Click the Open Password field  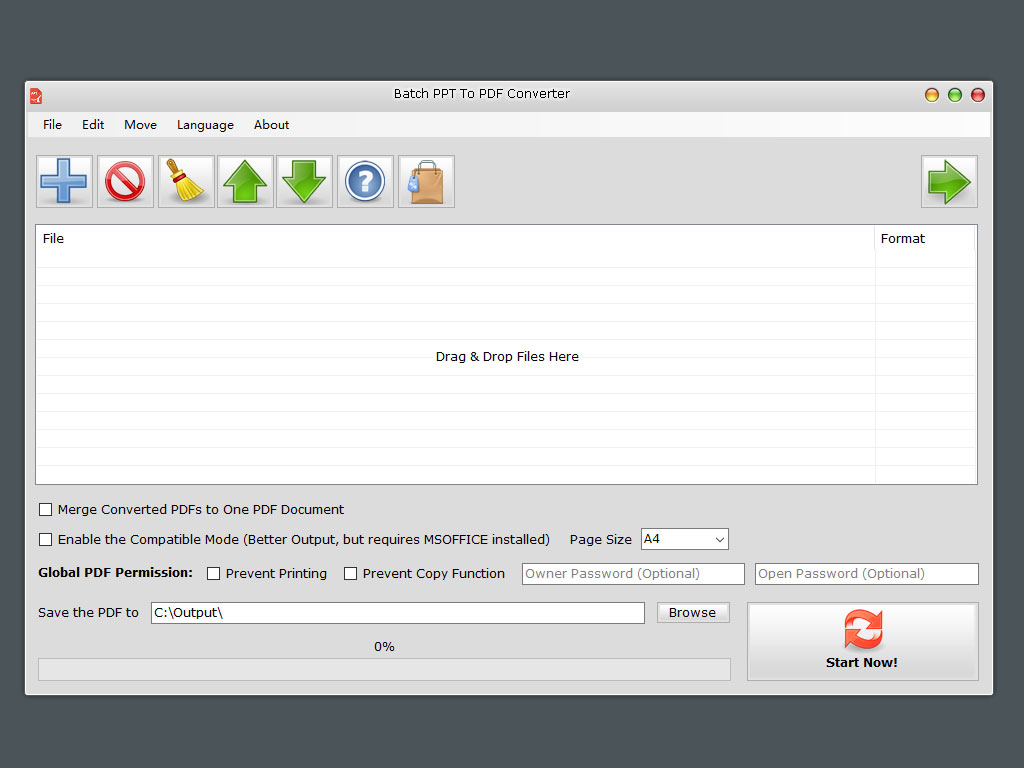(867, 573)
